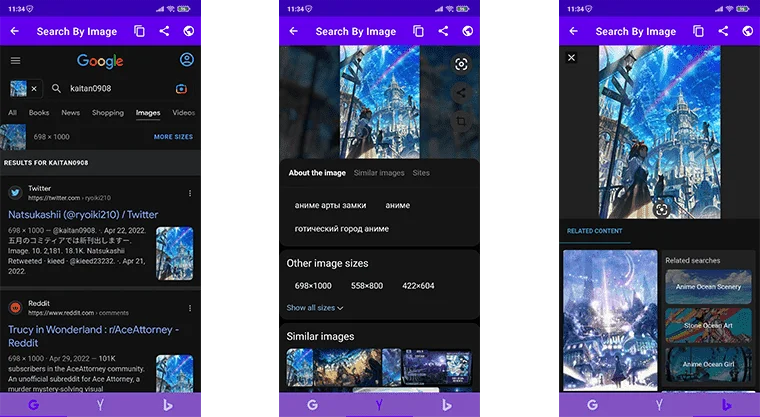
Task: Select Images tab in Google results
Action: pos(148,112)
